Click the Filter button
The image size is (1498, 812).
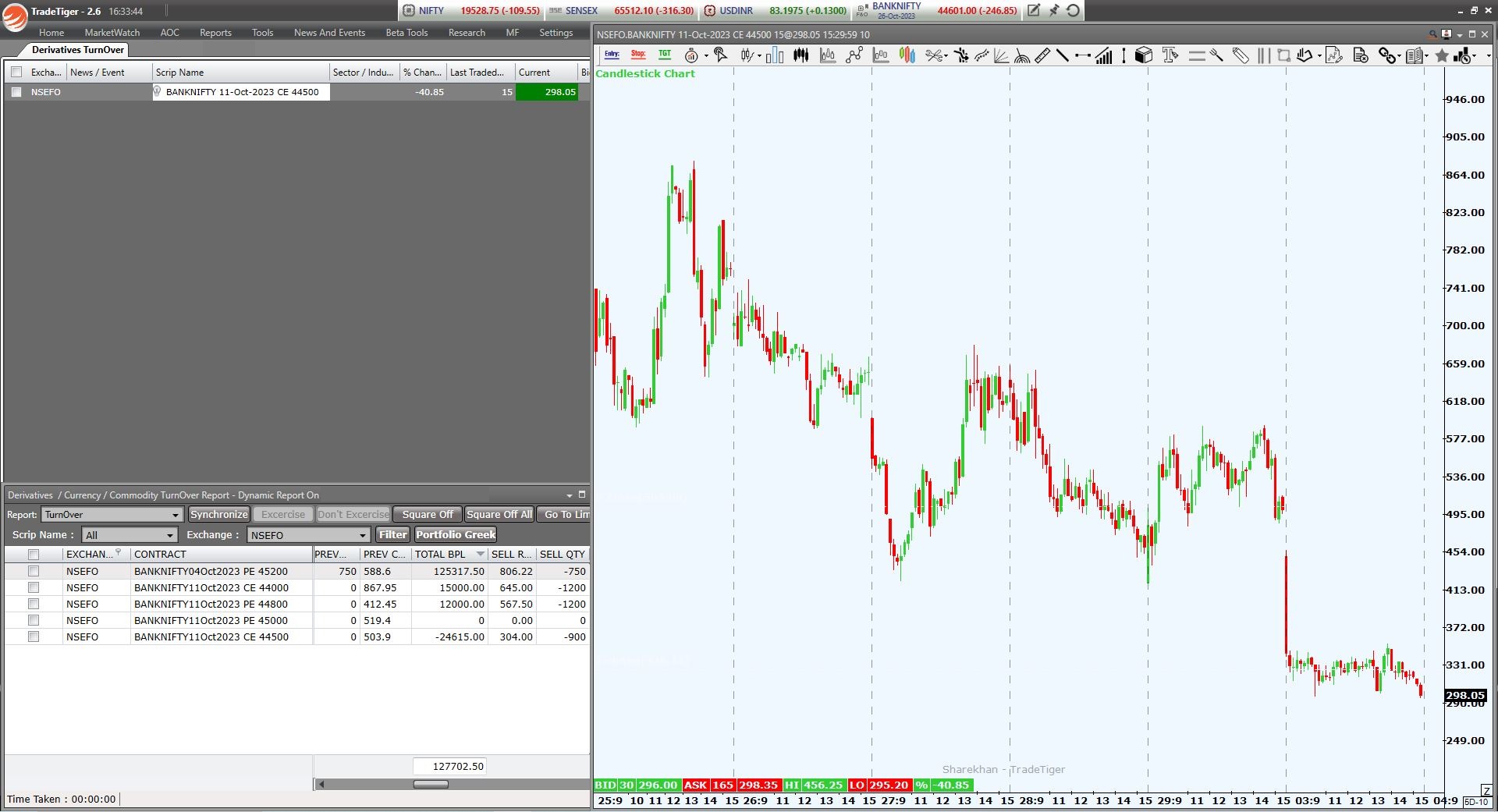(392, 535)
